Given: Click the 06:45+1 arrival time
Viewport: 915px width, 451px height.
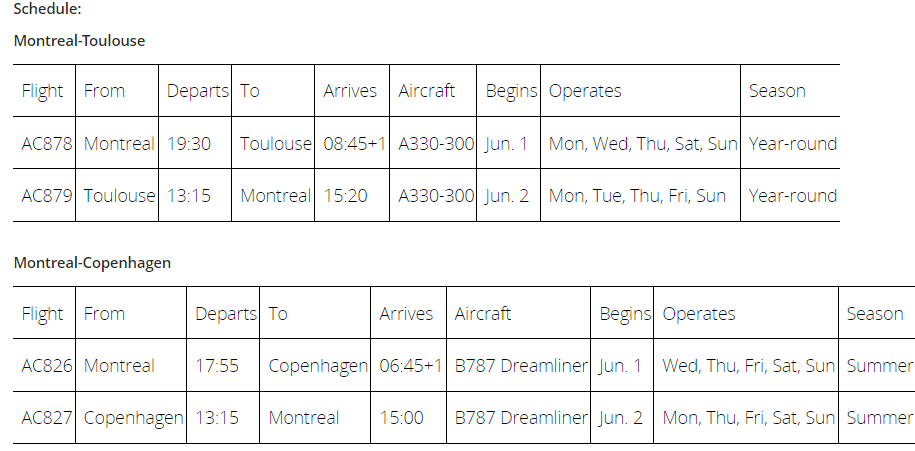Looking at the screenshot, I should [410, 366].
